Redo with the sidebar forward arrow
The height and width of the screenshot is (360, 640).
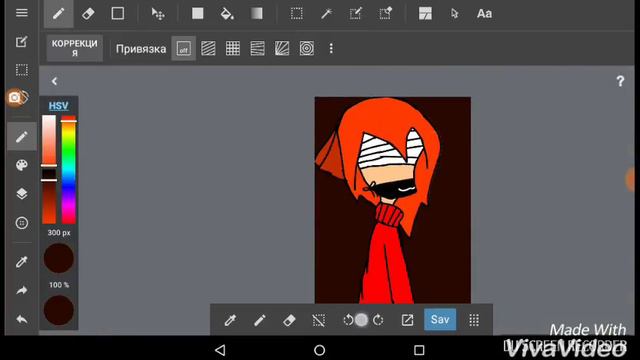coord(22,290)
